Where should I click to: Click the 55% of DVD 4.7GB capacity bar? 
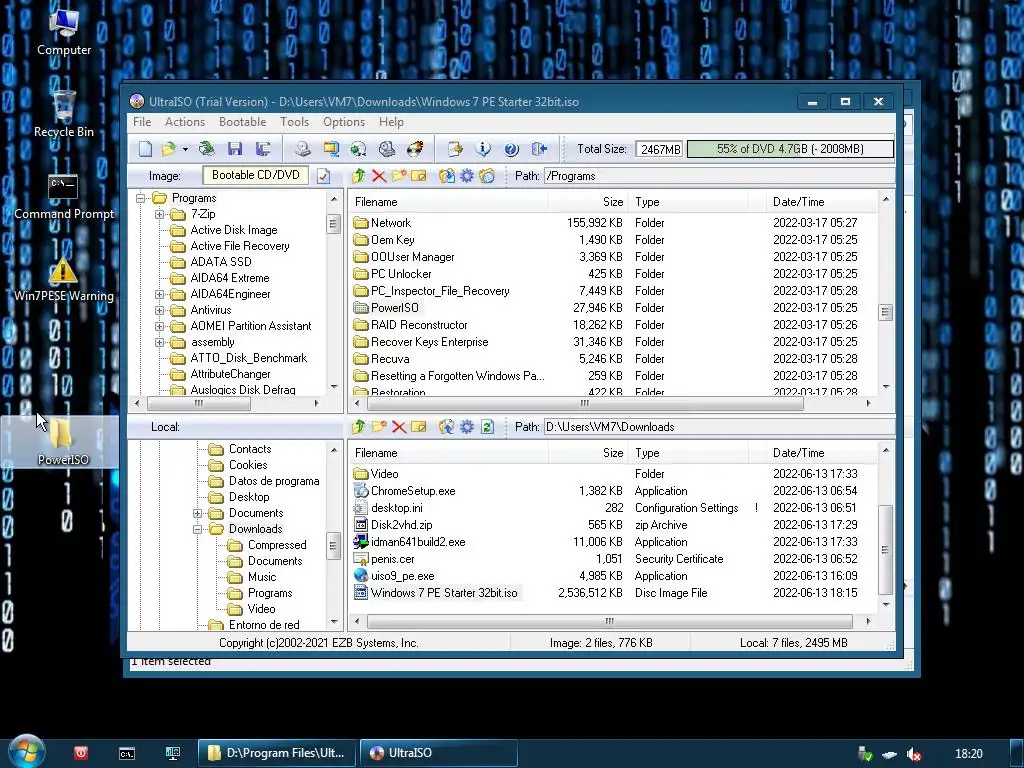pos(790,149)
